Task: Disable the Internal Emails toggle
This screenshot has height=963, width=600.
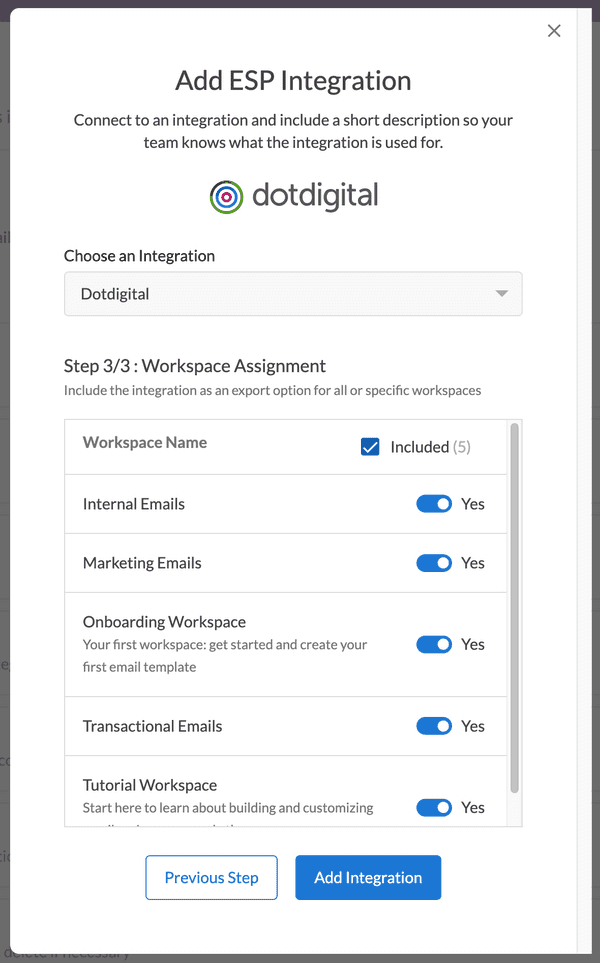Action: (434, 503)
